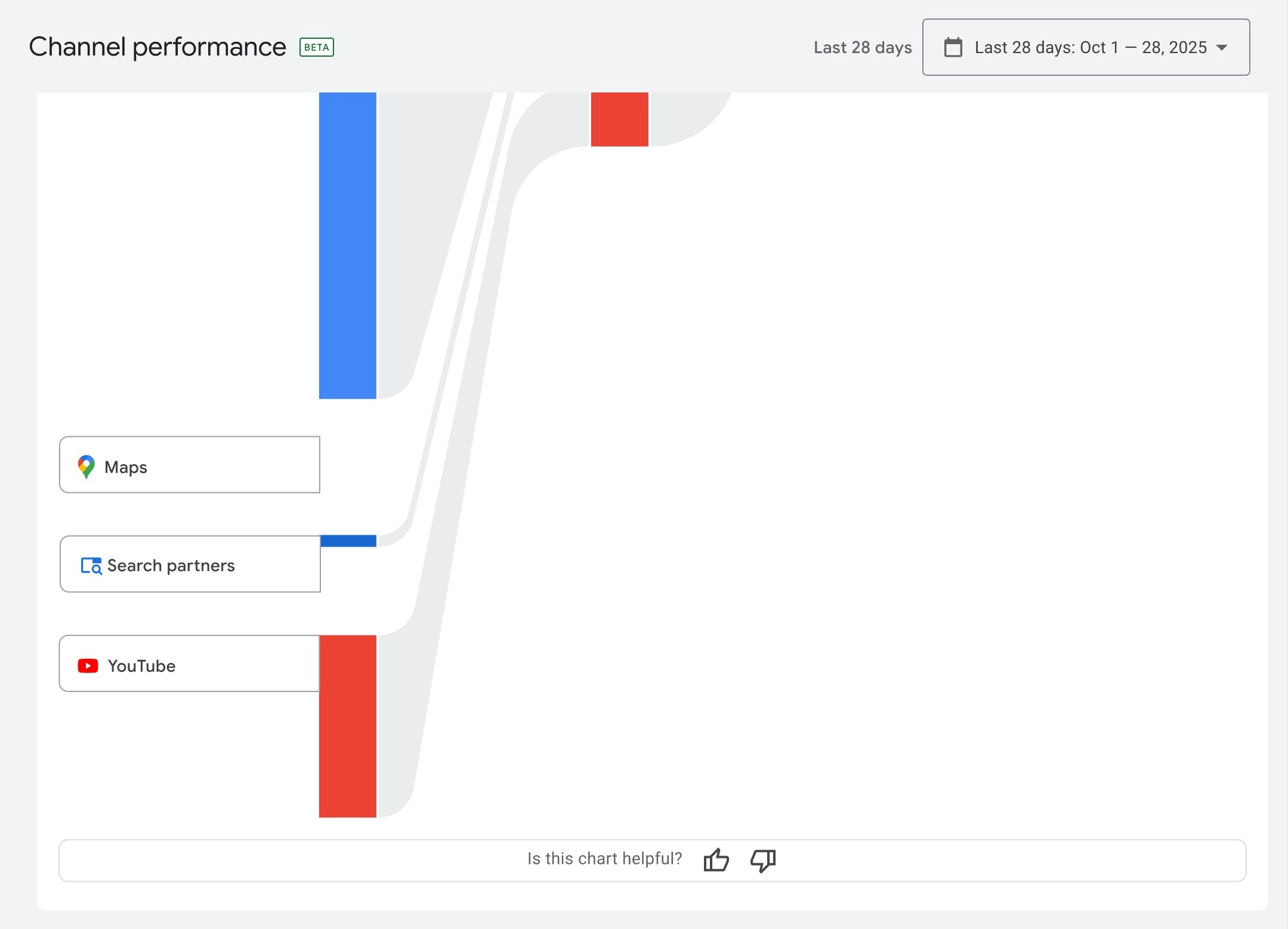The height and width of the screenshot is (929, 1288).
Task: Click the small red bar at the top
Action: pyautogui.click(x=619, y=118)
